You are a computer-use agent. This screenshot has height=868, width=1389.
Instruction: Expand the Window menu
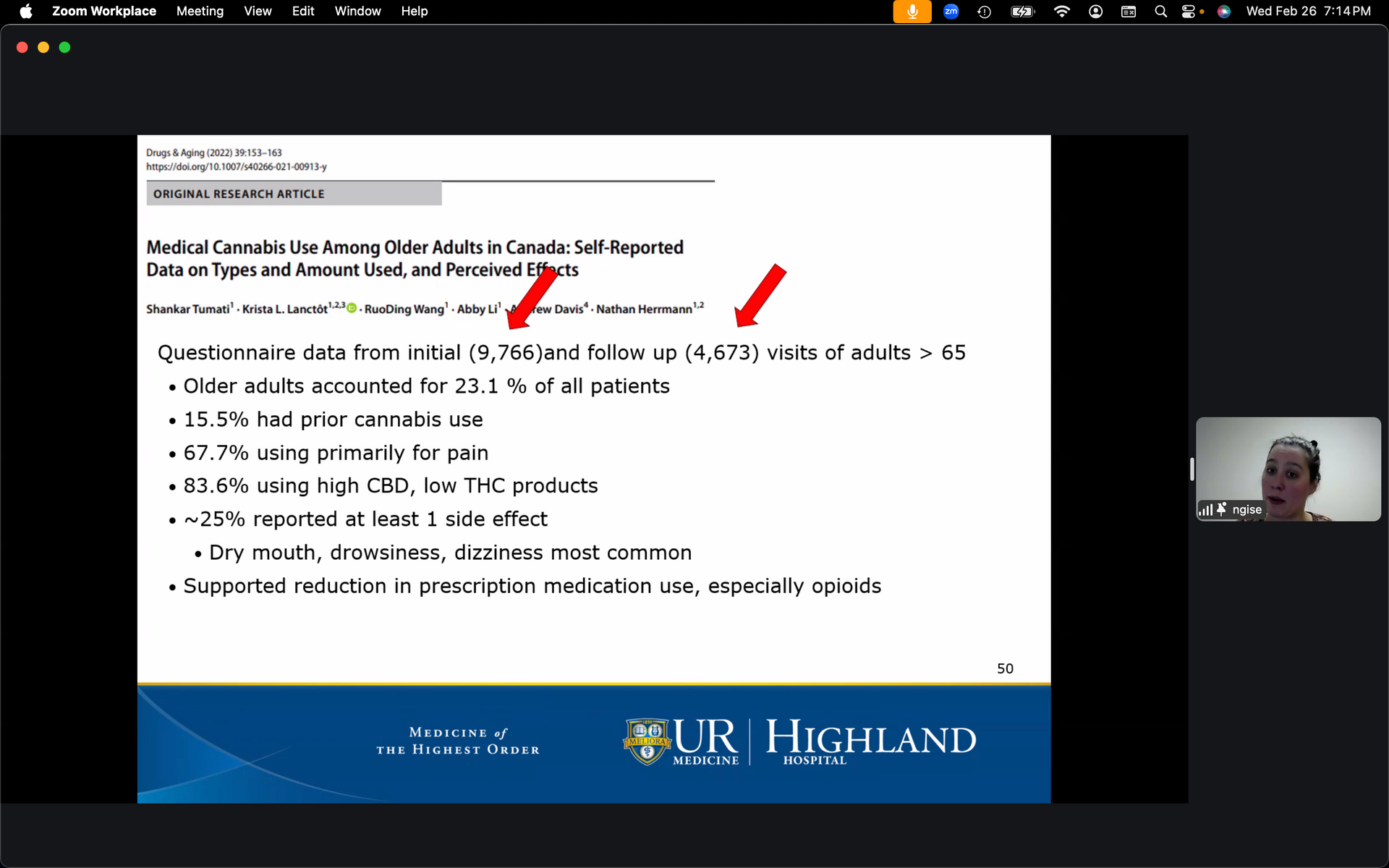pos(357,12)
